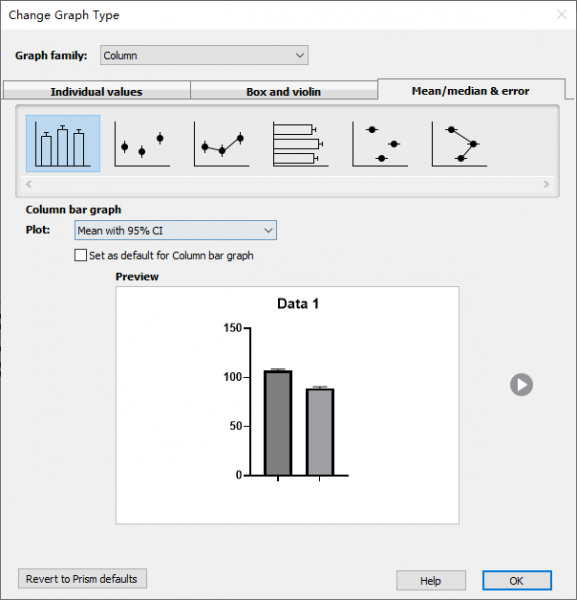The image size is (577, 600).
Task: Click the Data 1 graph preview thumbnail
Action: coord(287,405)
